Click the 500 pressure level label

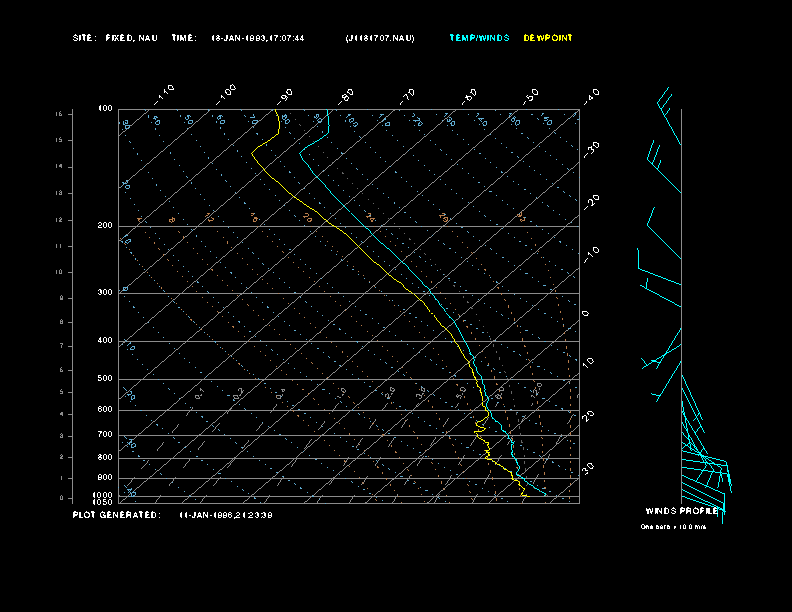(x=104, y=379)
